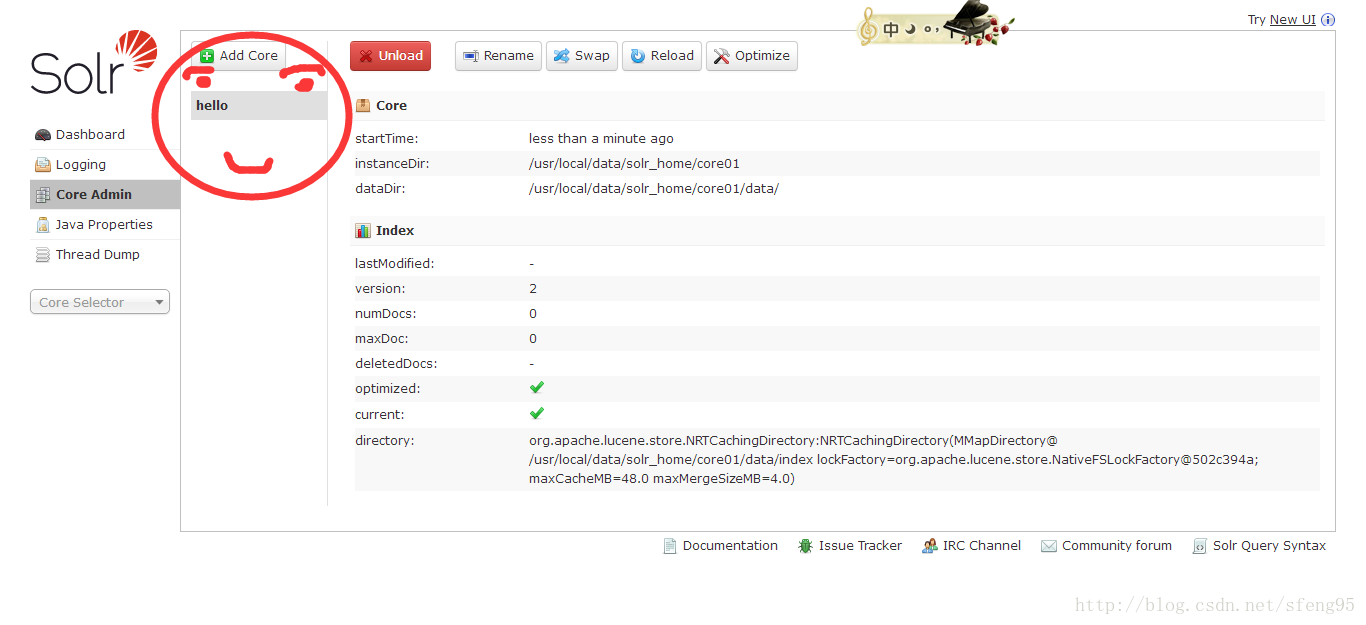Image resolution: width=1366 pixels, height=625 pixels.
Task: Click the Rename button icon
Action: pyautogui.click(x=471, y=56)
